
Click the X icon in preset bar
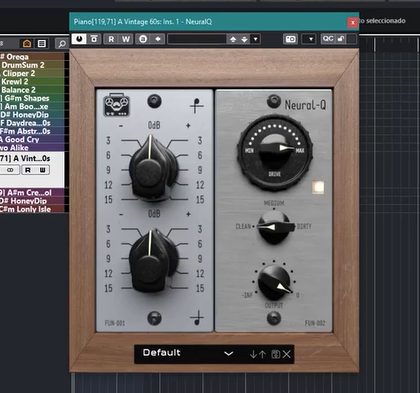coord(287,354)
